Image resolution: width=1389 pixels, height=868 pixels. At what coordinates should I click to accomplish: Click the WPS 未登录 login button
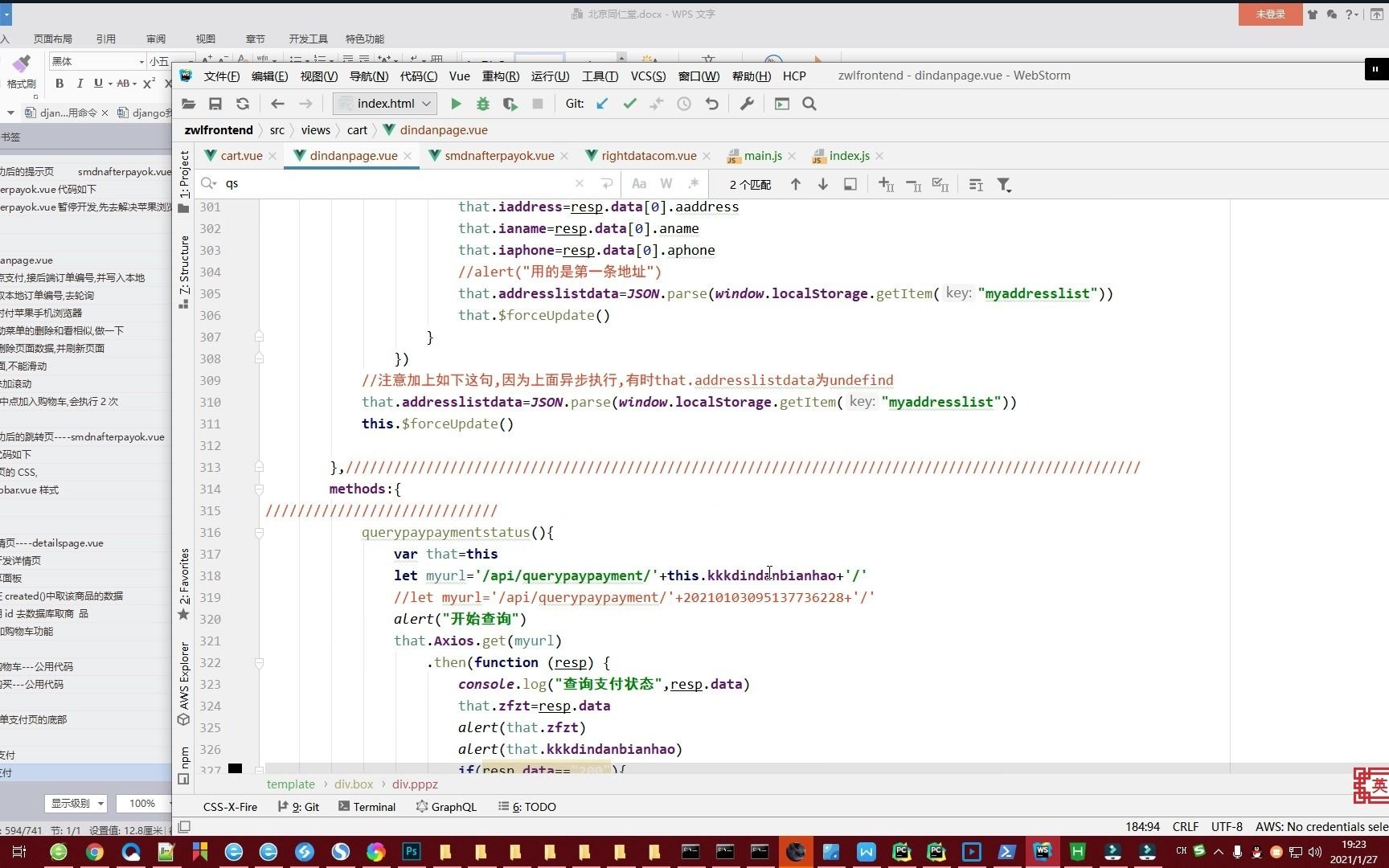point(1270,14)
